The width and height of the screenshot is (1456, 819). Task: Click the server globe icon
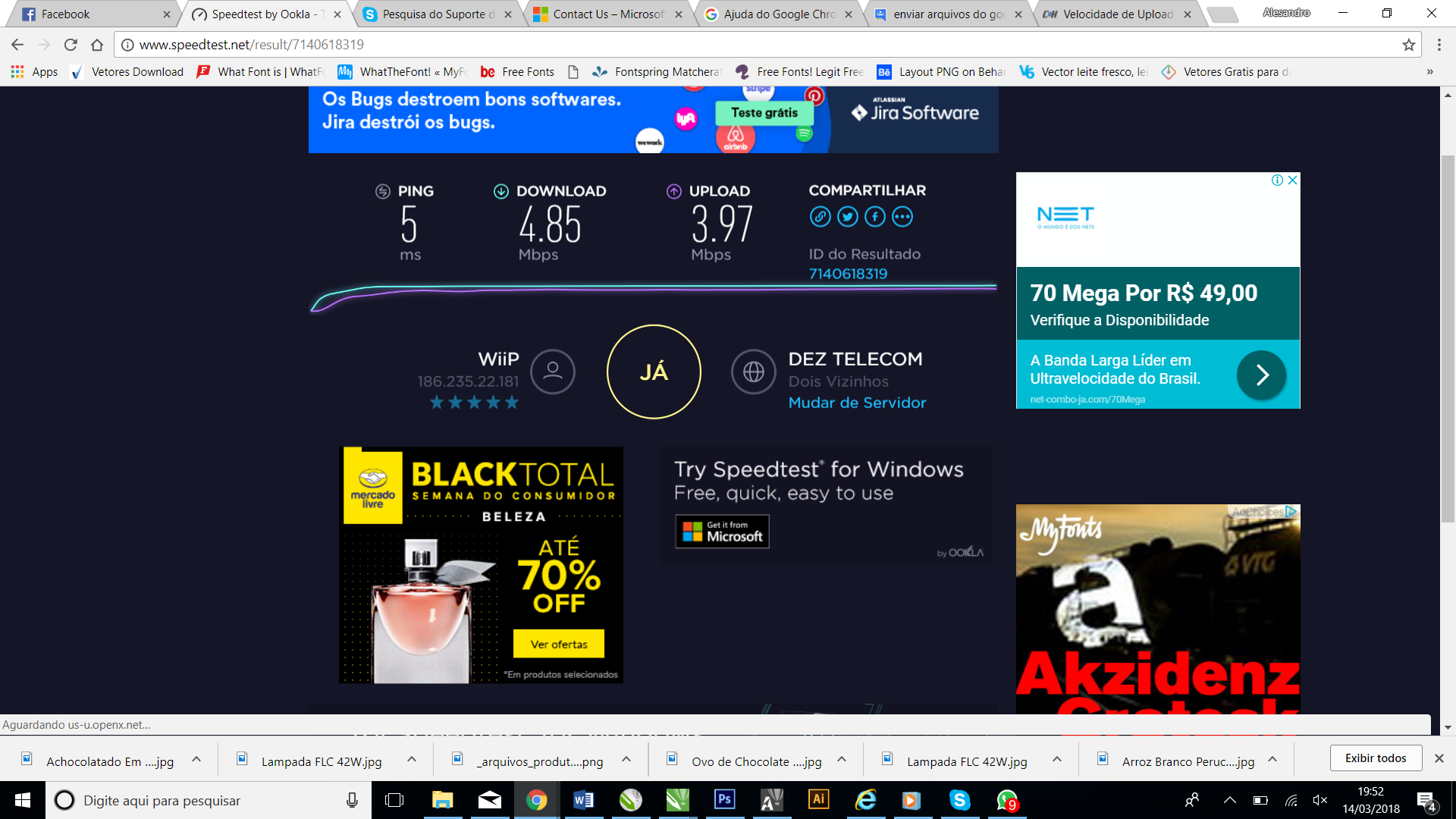pyautogui.click(x=753, y=371)
